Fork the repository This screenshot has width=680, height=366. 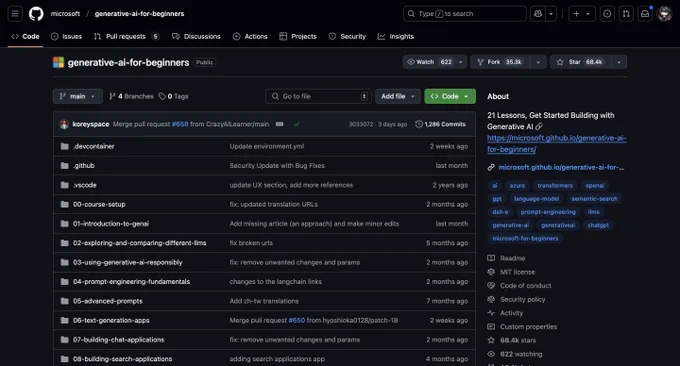501,62
